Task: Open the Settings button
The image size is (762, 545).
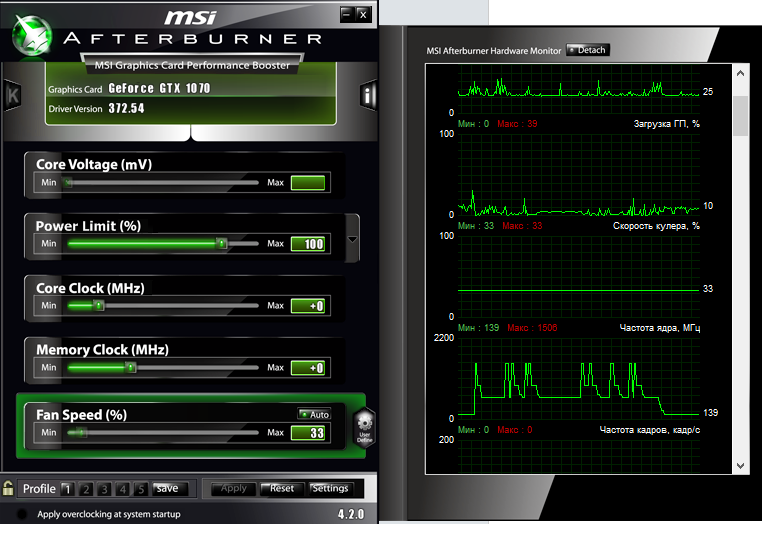Action: (x=330, y=488)
